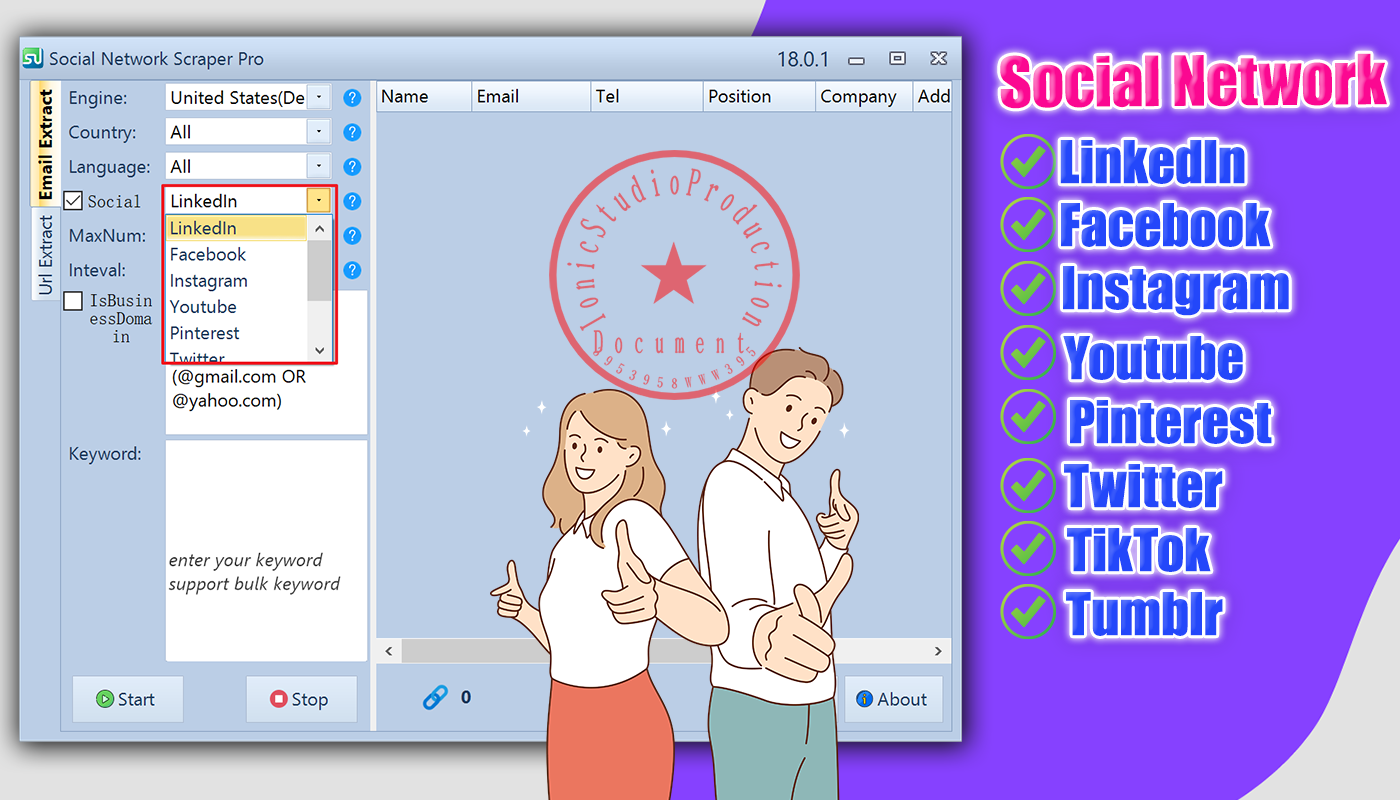Image resolution: width=1400 pixels, height=800 pixels.
Task: Click the Tel column header
Action: pyautogui.click(x=647, y=97)
